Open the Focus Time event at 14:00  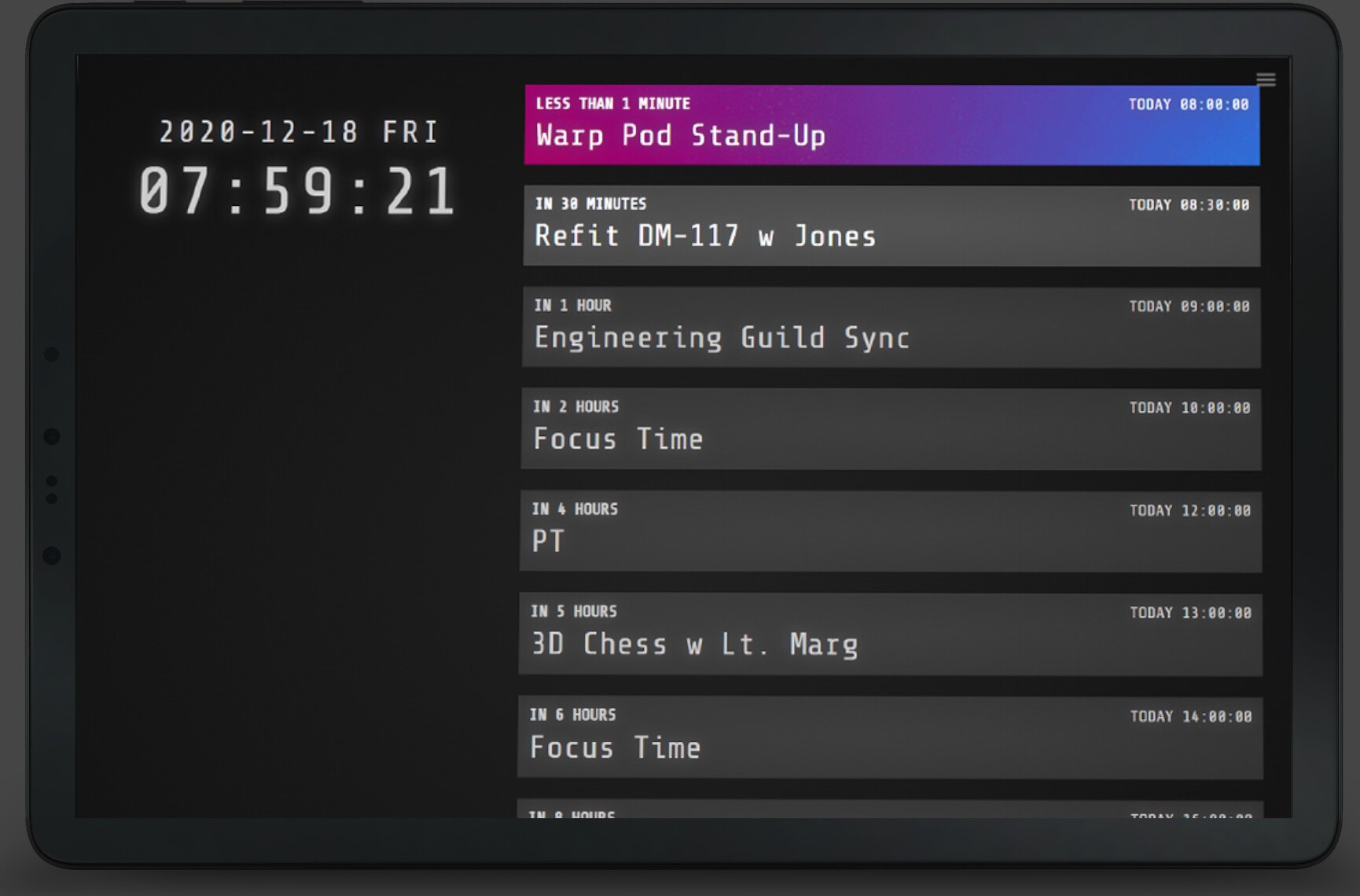tap(891, 738)
